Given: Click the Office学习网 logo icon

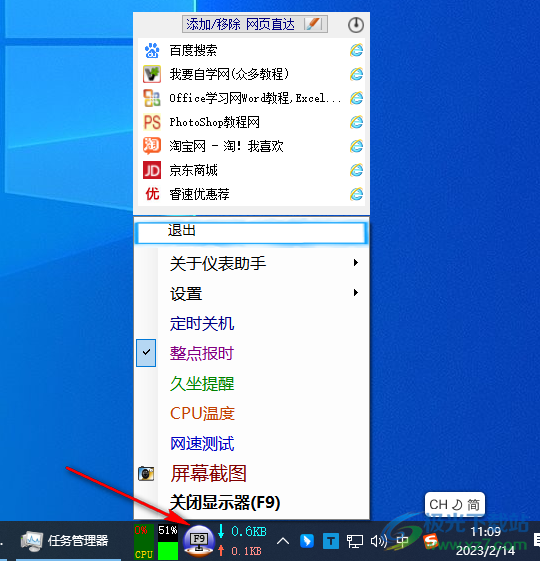Looking at the screenshot, I should 152,98.
